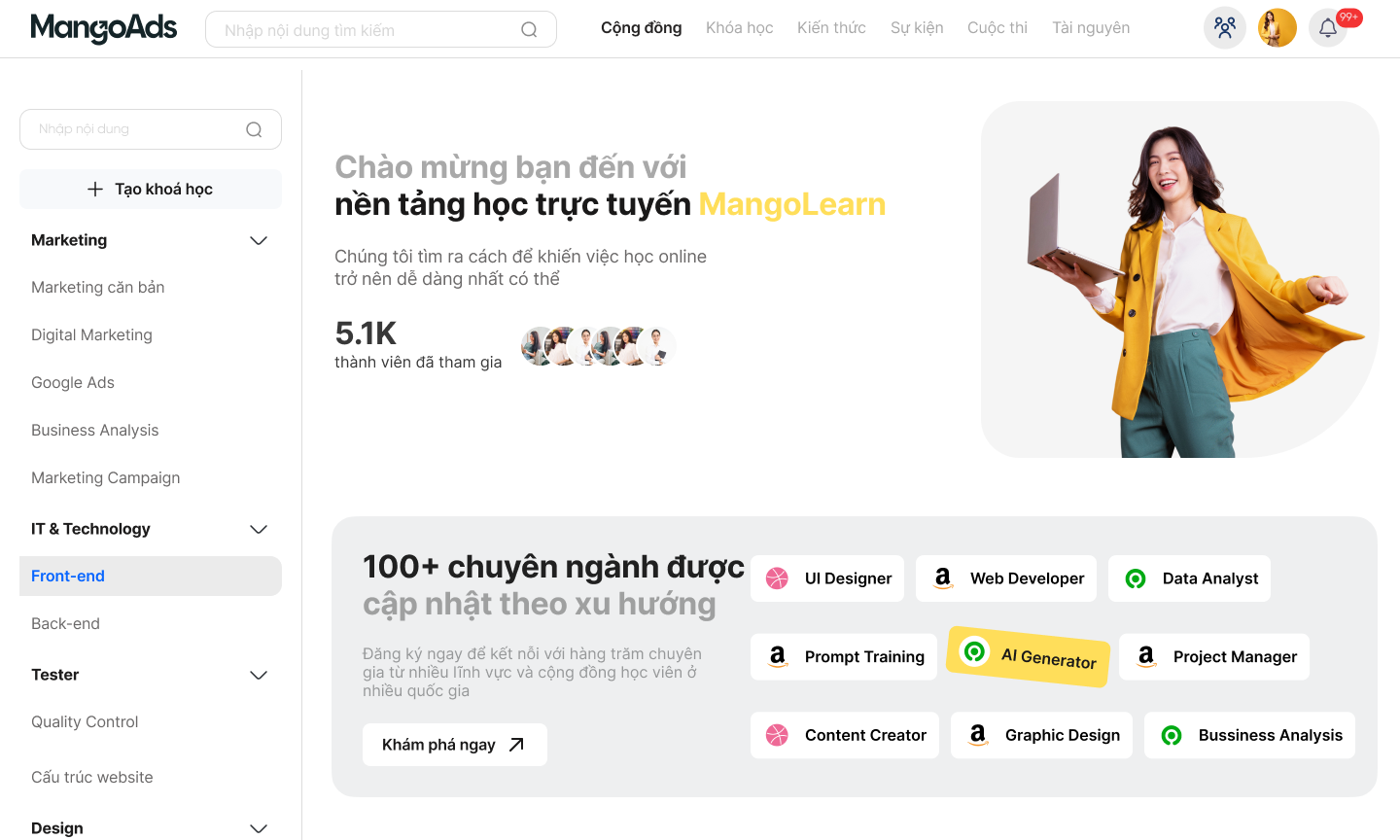The height and width of the screenshot is (840, 1400).
Task: Click the dribbble icon on Content Creator tag
Action: click(777, 735)
